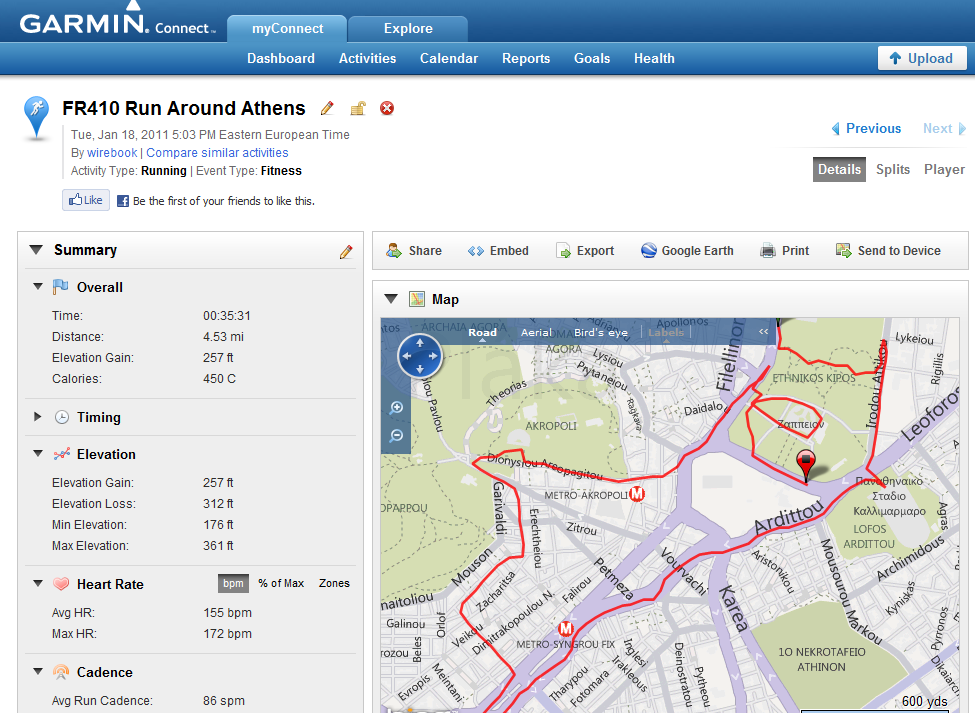This screenshot has height=713, width=975.
Task: Click the Avg HR value 155 bpm
Action: (228, 613)
